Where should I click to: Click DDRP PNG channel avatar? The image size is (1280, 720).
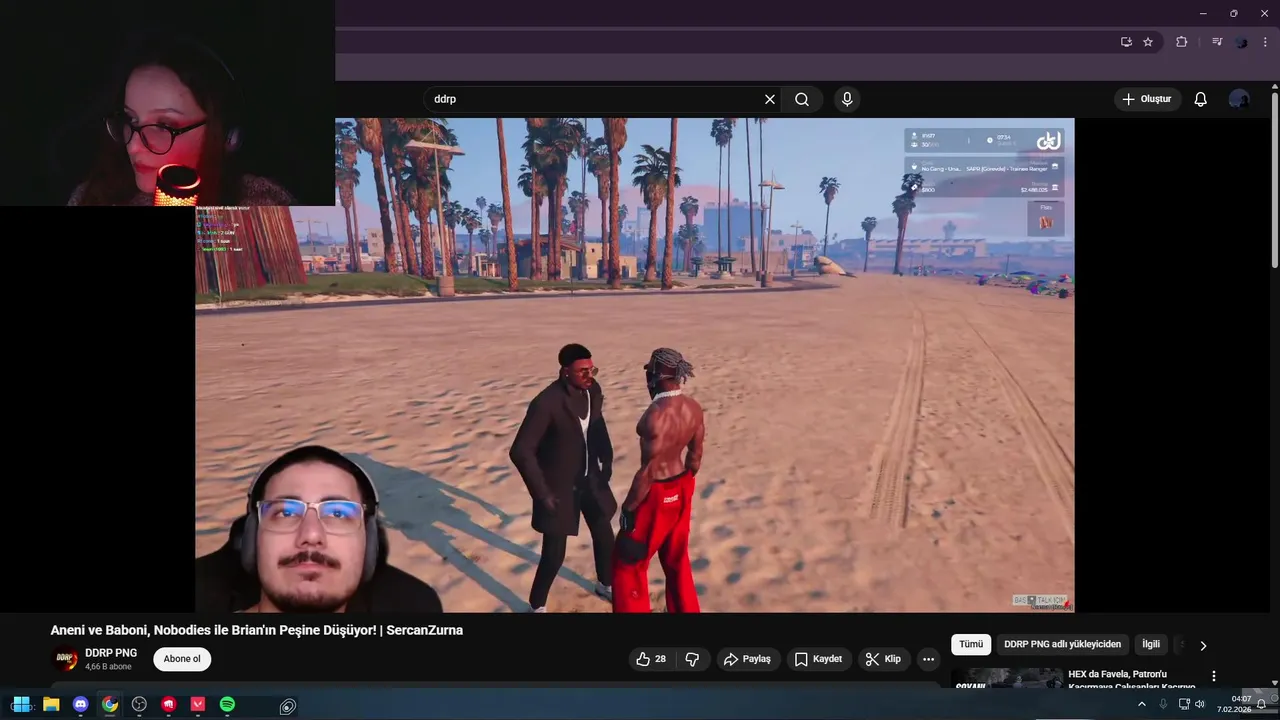pos(66,659)
